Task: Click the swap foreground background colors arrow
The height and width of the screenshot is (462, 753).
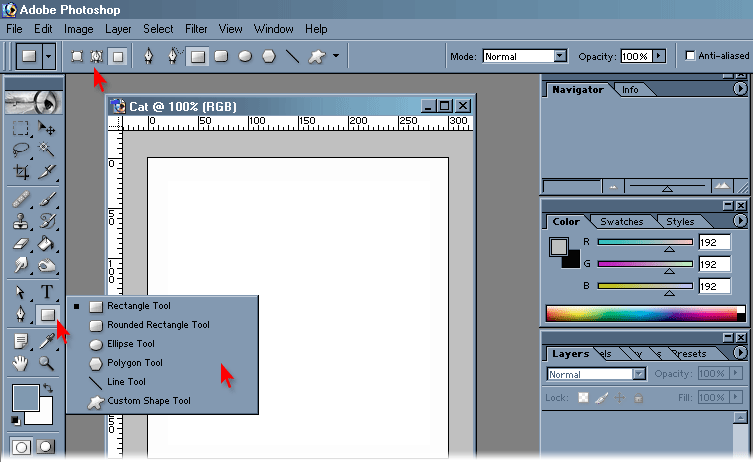Action: (48, 387)
